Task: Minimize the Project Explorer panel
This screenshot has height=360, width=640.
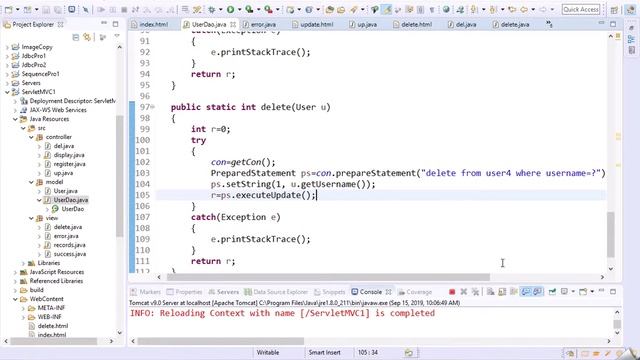Action: pos(104,24)
